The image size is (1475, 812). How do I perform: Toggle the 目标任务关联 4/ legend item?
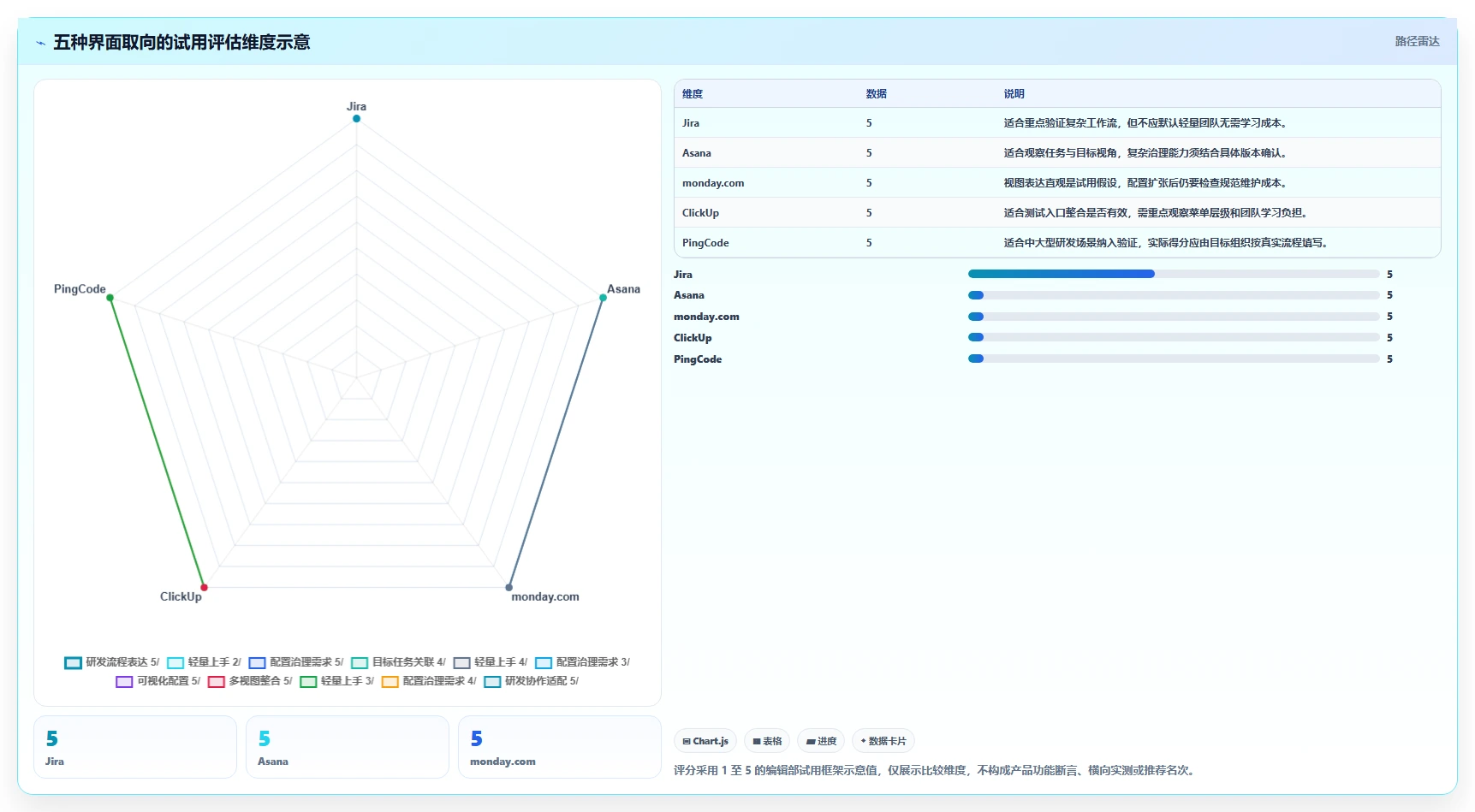pos(398,662)
